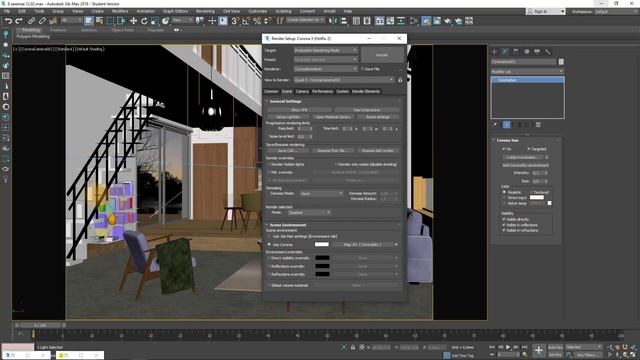
Task: Click the Redo arrow in main toolbar
Action: pos(19,21)
